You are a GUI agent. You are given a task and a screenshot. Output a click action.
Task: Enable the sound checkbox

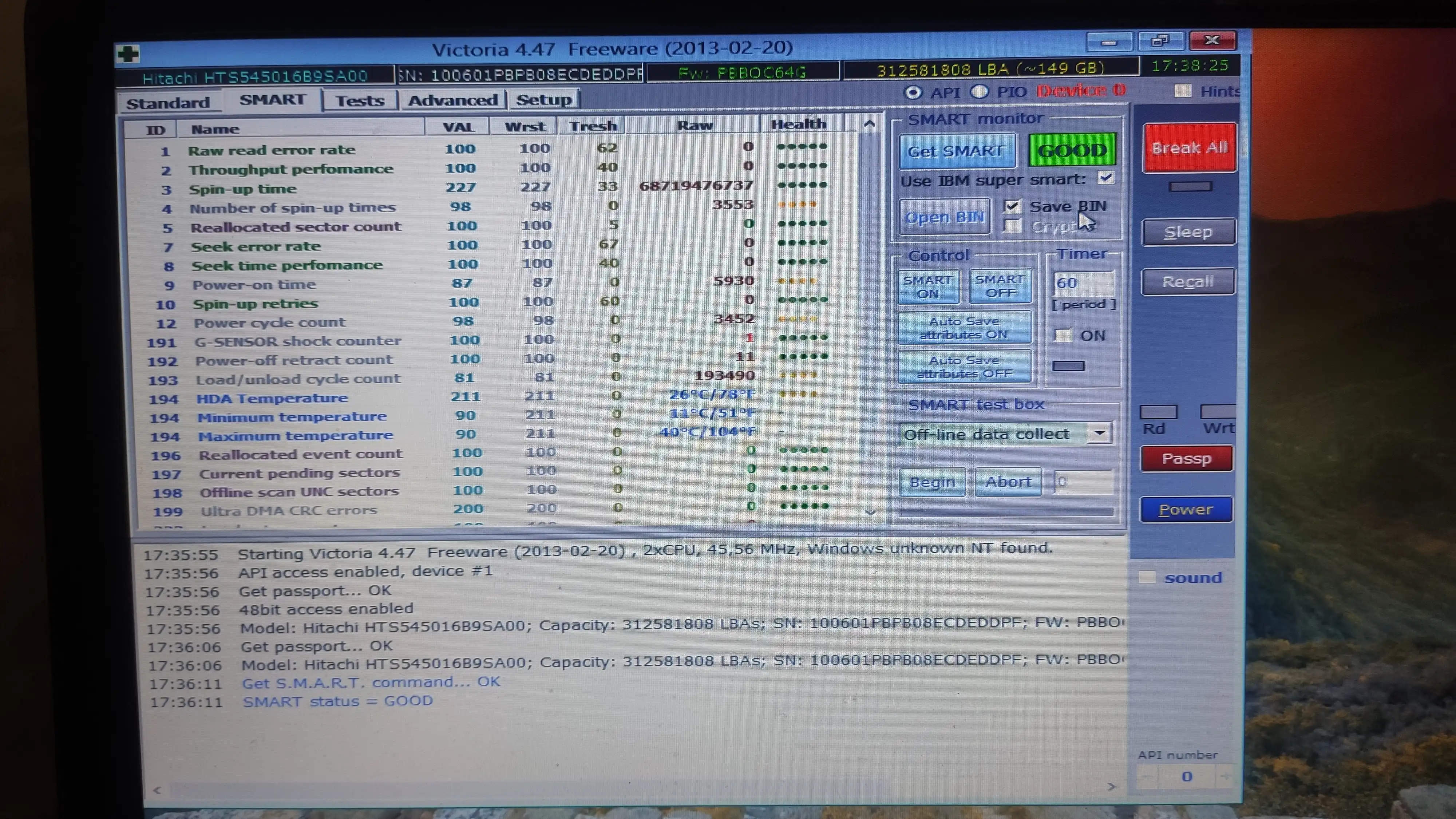click(1147, 577)
